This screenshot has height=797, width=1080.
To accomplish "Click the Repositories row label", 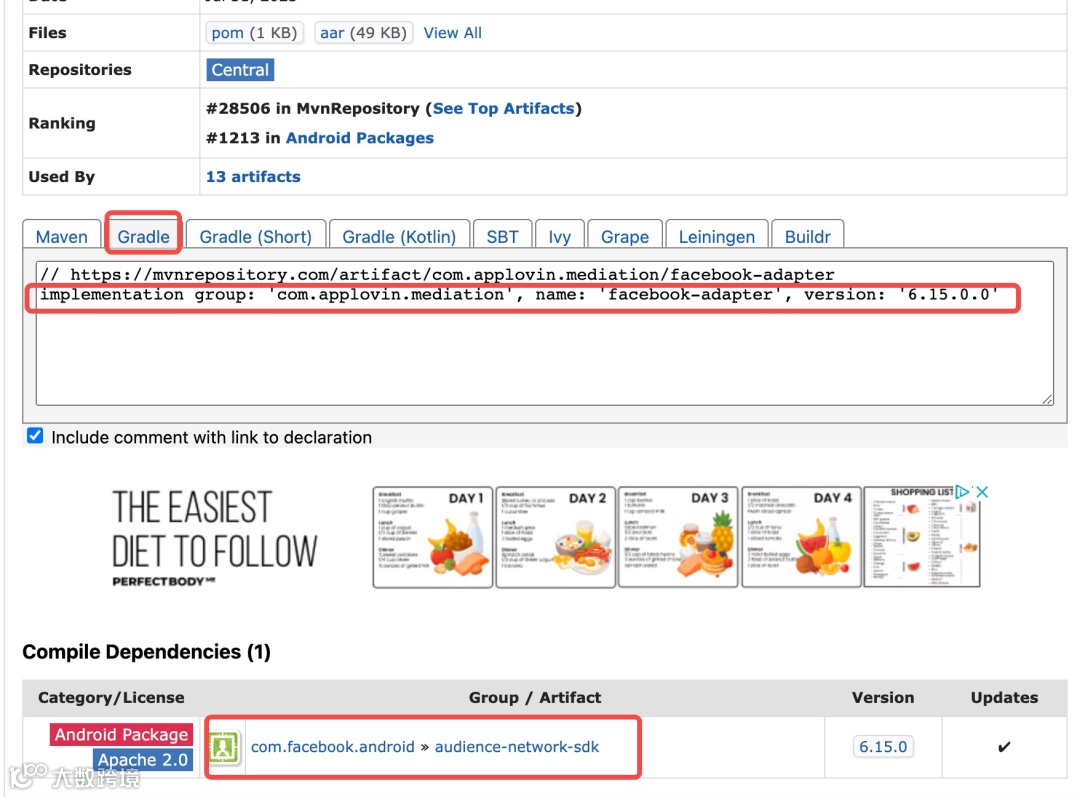I will click(x=80, y=70).
